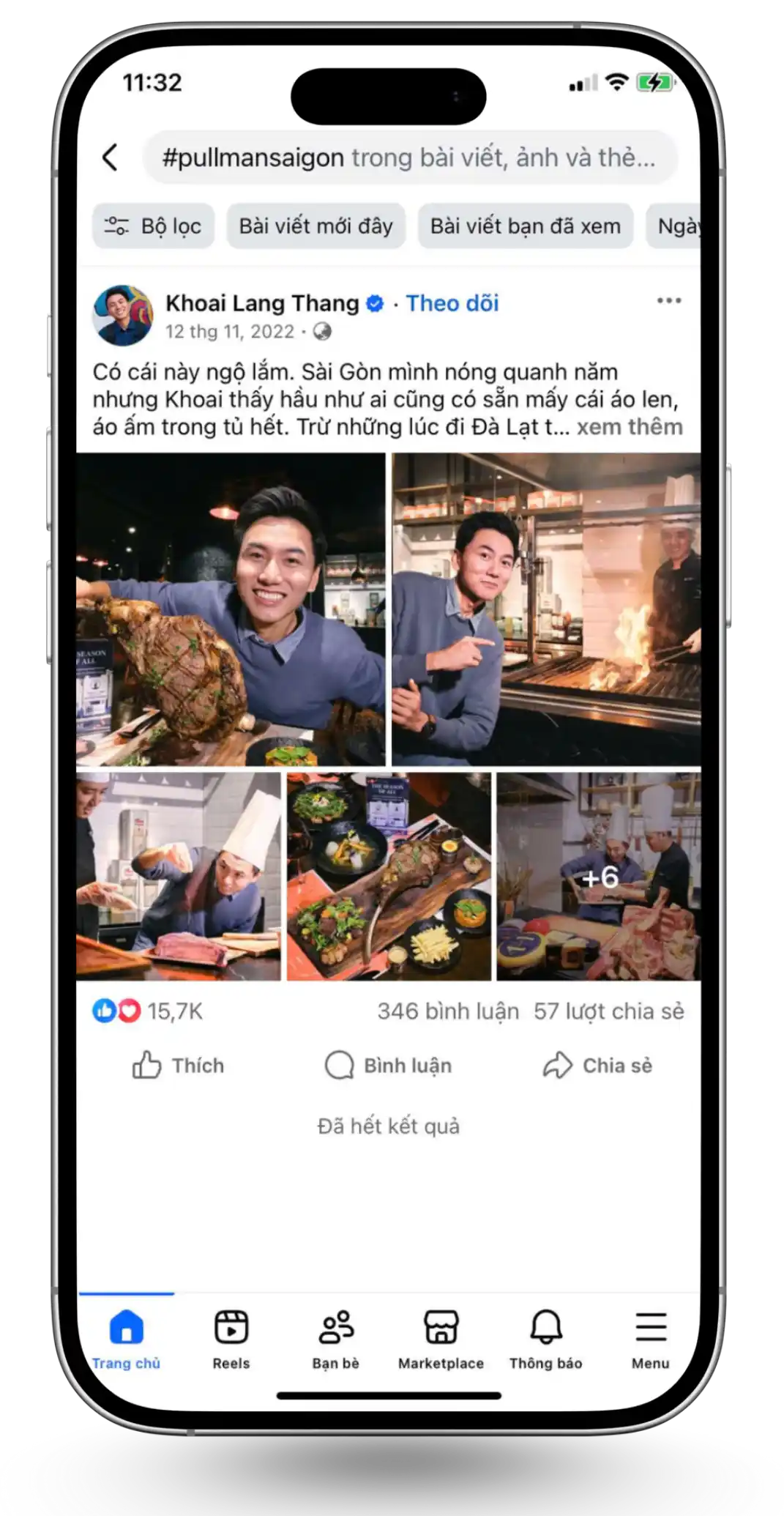Click the reaction icons next to 15,7K

116,1011
